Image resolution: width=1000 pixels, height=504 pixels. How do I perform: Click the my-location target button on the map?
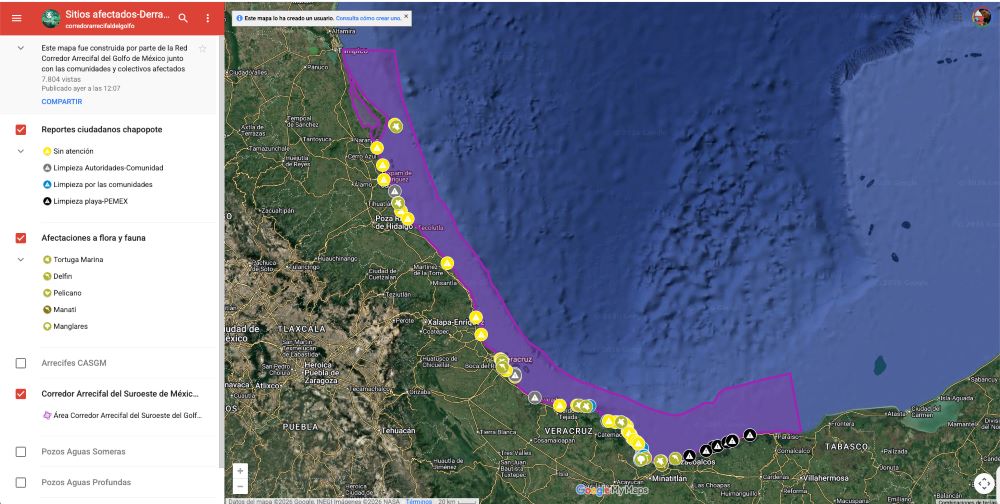[x=984, y=484]
